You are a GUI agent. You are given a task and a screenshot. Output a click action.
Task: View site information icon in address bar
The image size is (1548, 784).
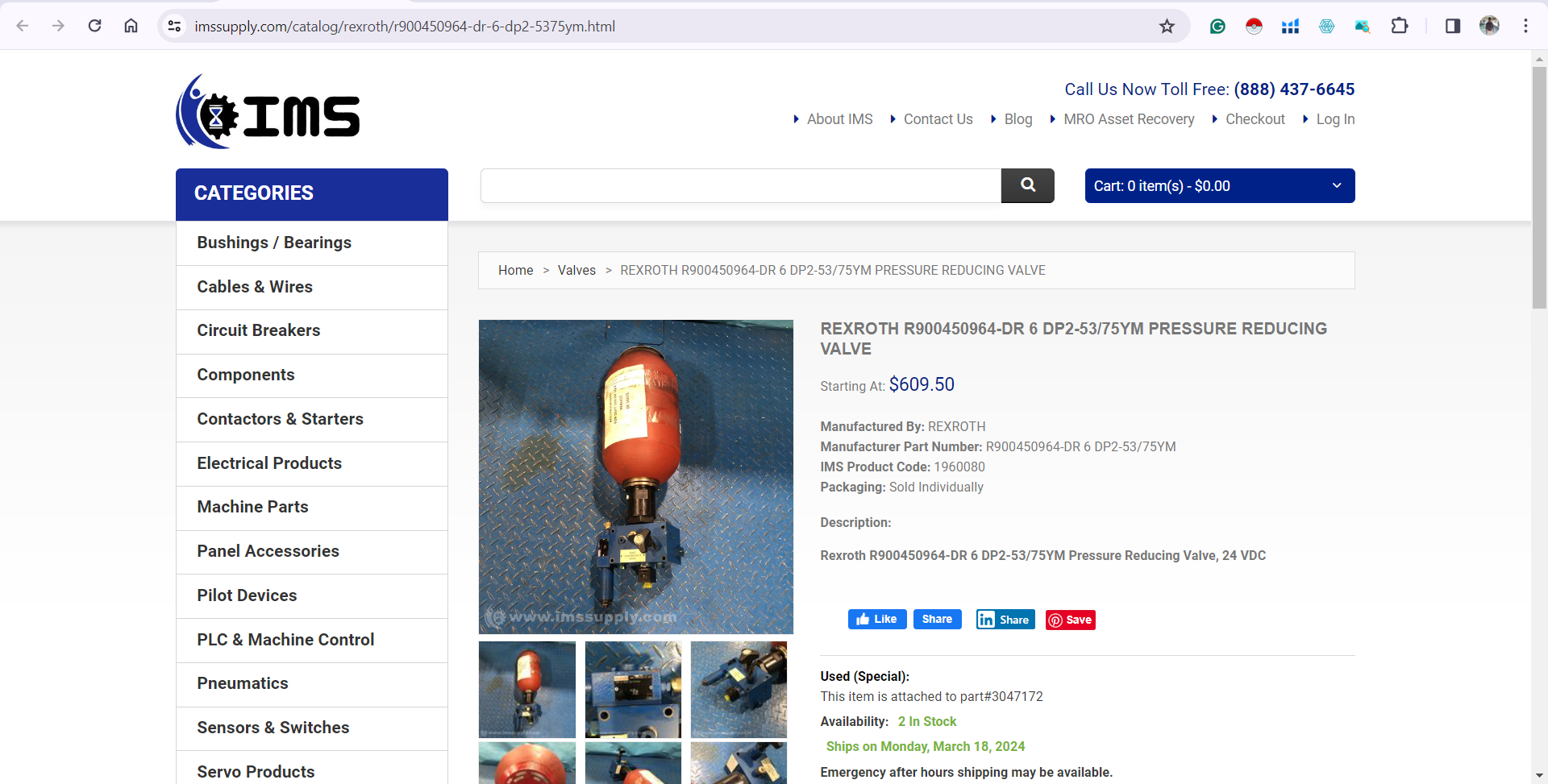click(174, 27)
